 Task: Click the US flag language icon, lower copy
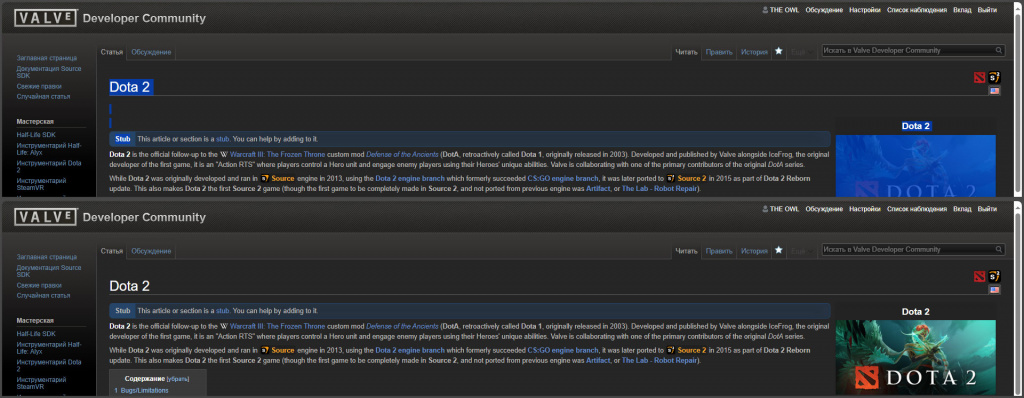click(x=995, y=290)
